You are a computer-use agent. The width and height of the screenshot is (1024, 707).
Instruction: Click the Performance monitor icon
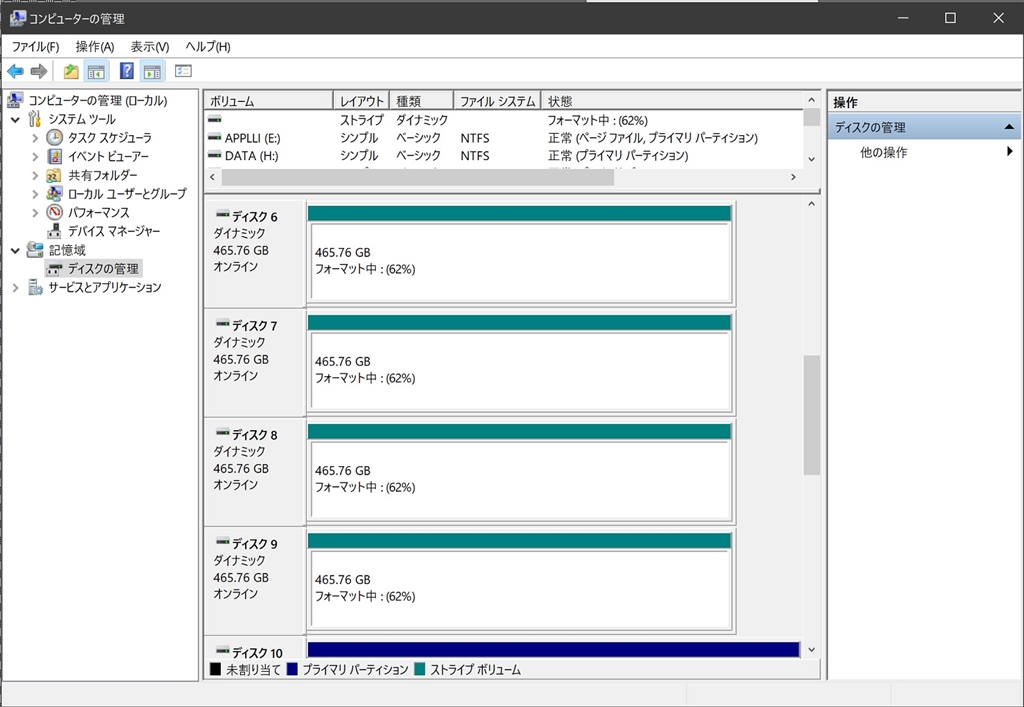[55, 212]
